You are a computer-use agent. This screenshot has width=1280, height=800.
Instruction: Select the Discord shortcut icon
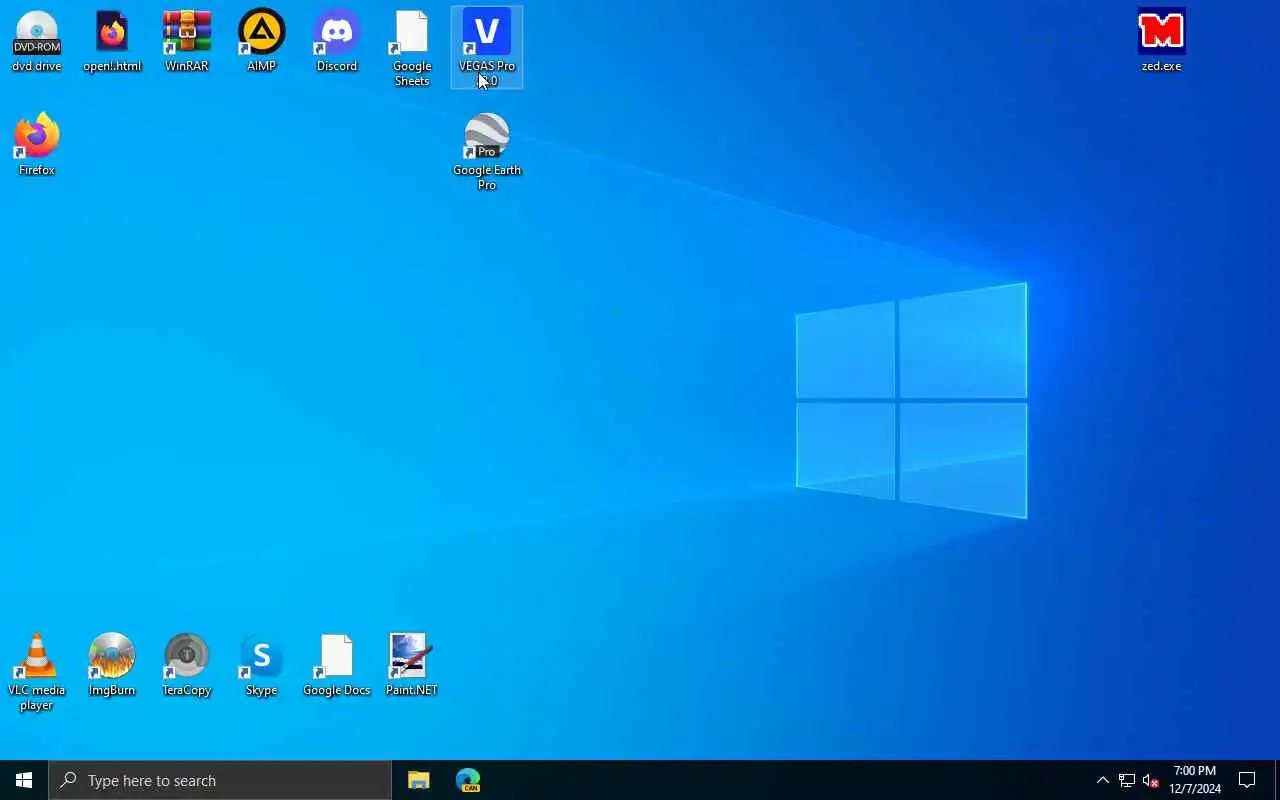[x=337, y=42]
